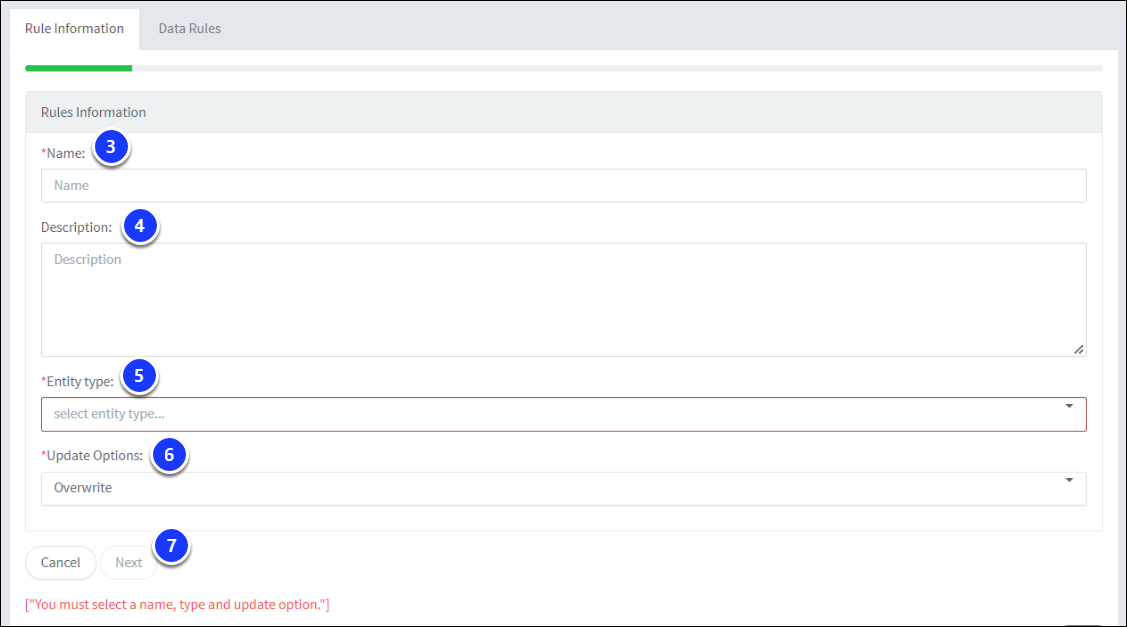This screenshot has width=1127, height=627.
Task: Click the '*Name:' field label
Action: coord(63,153)
